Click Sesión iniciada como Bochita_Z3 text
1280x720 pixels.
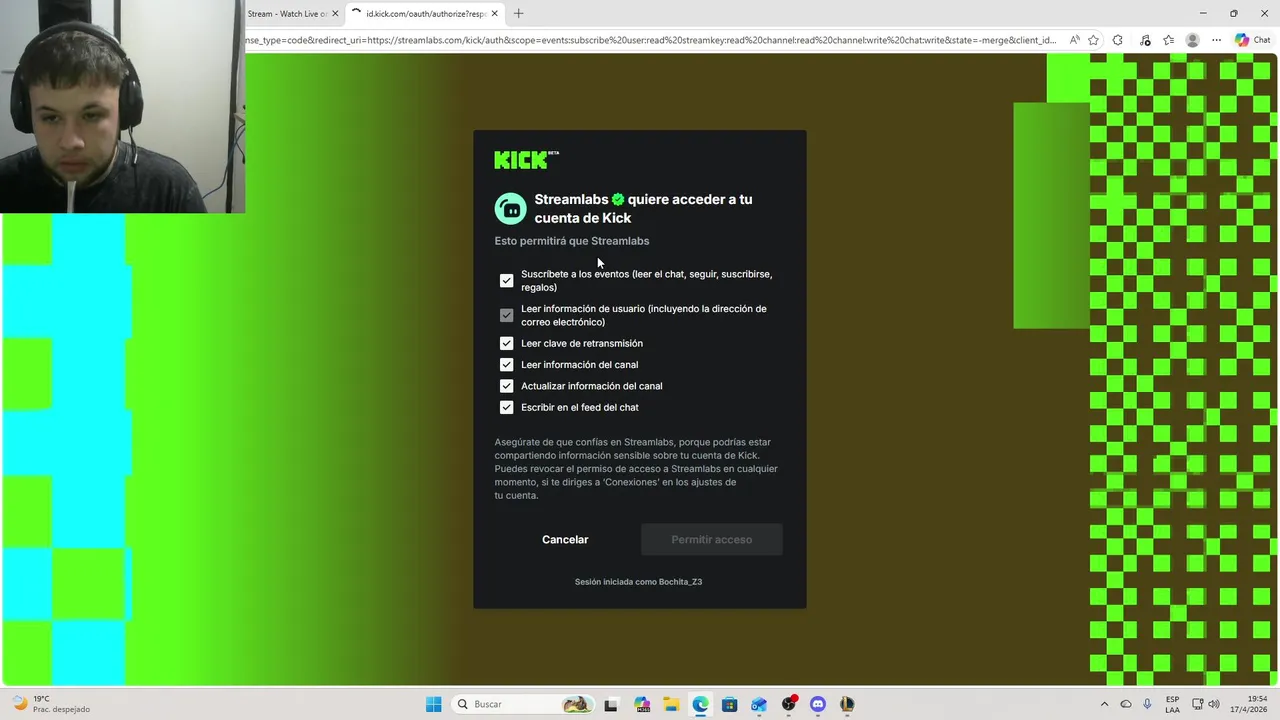638,582
